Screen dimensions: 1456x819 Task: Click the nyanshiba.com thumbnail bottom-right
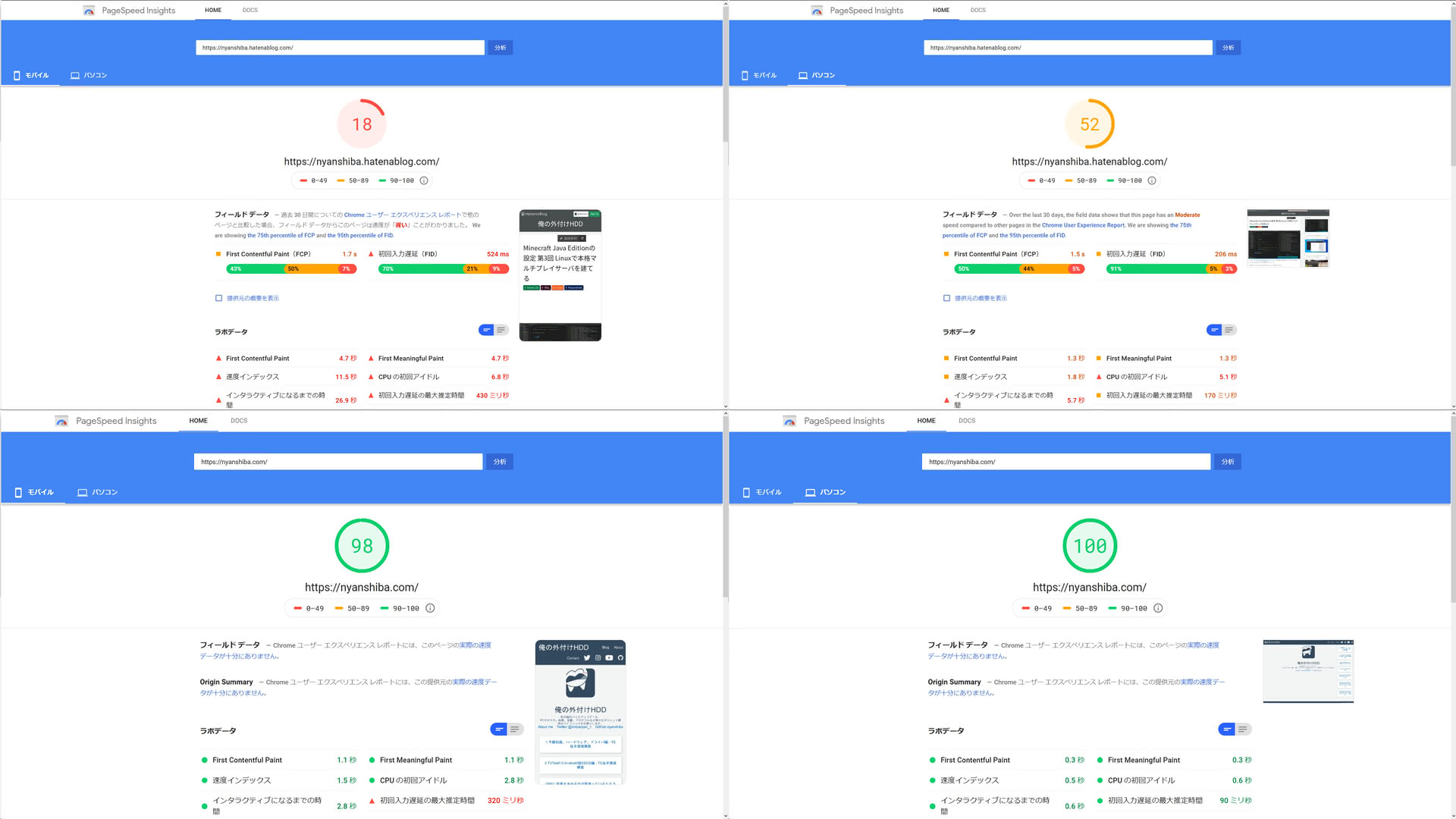(1309, 670)
